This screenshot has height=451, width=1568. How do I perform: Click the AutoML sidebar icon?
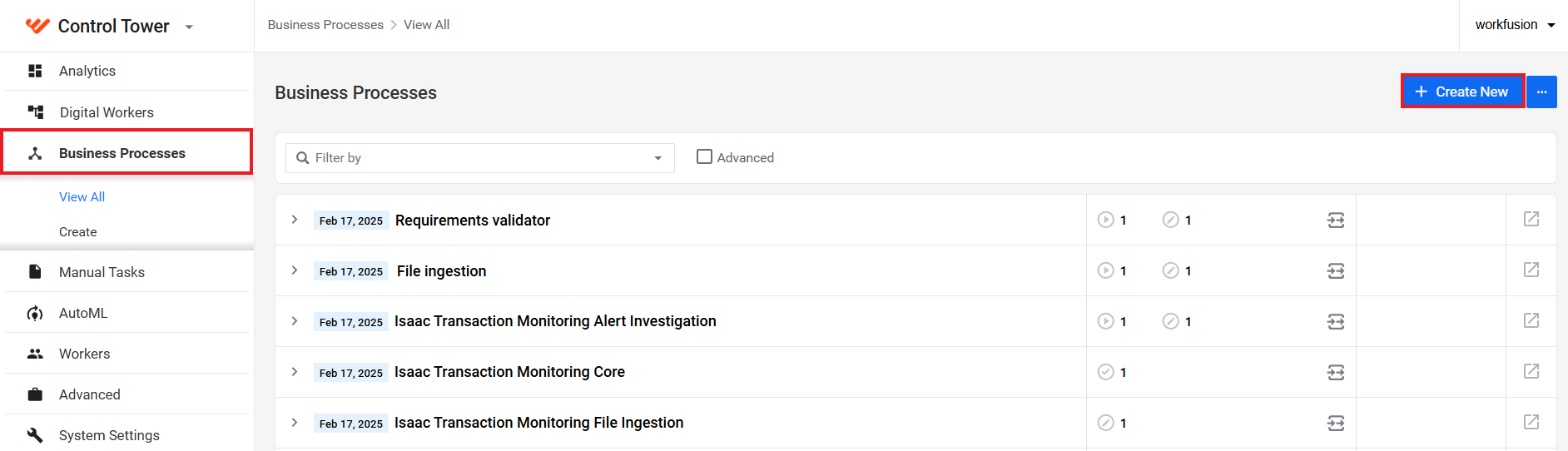click(x=35, y=313)
